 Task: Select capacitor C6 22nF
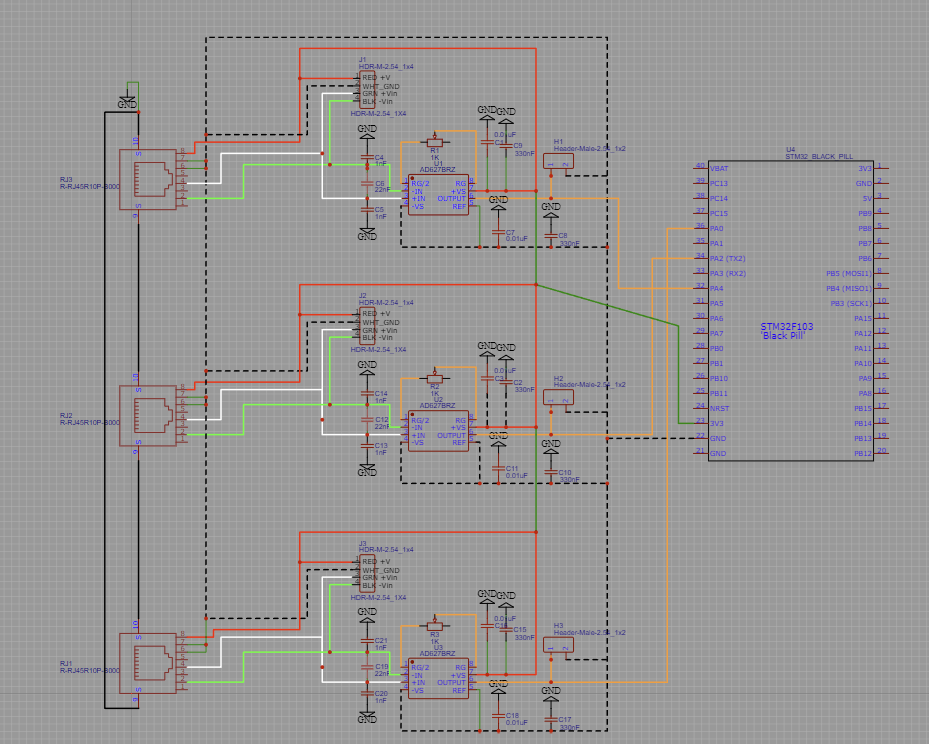tap(367, 184)
